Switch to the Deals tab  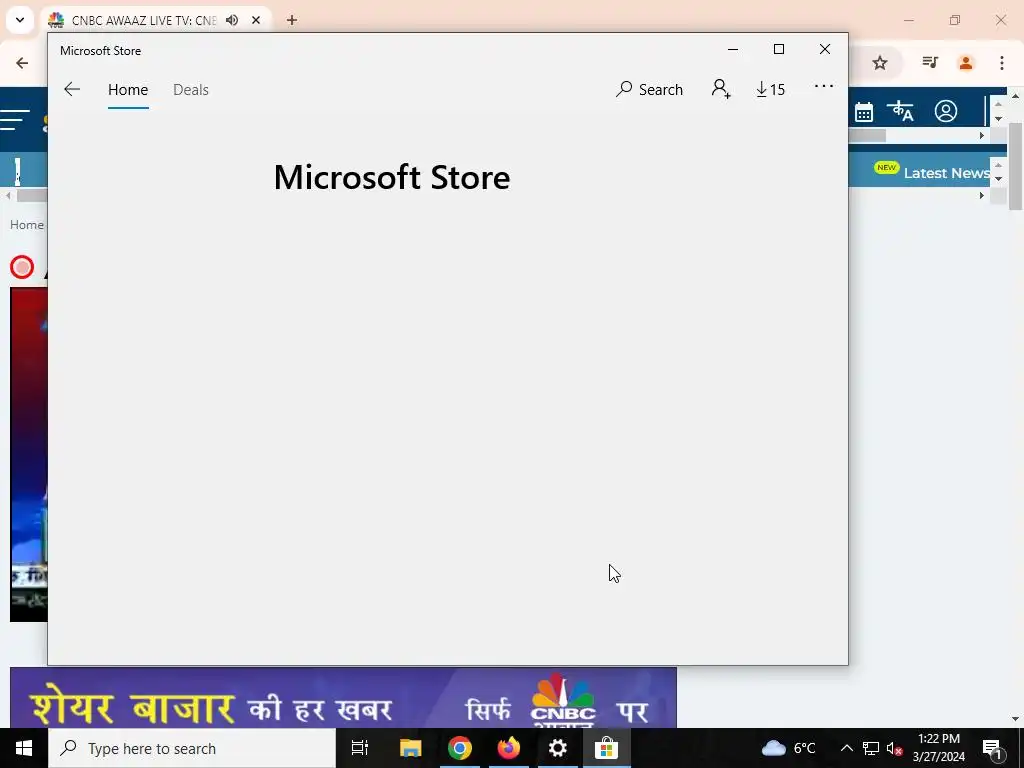tap(191, 89)
